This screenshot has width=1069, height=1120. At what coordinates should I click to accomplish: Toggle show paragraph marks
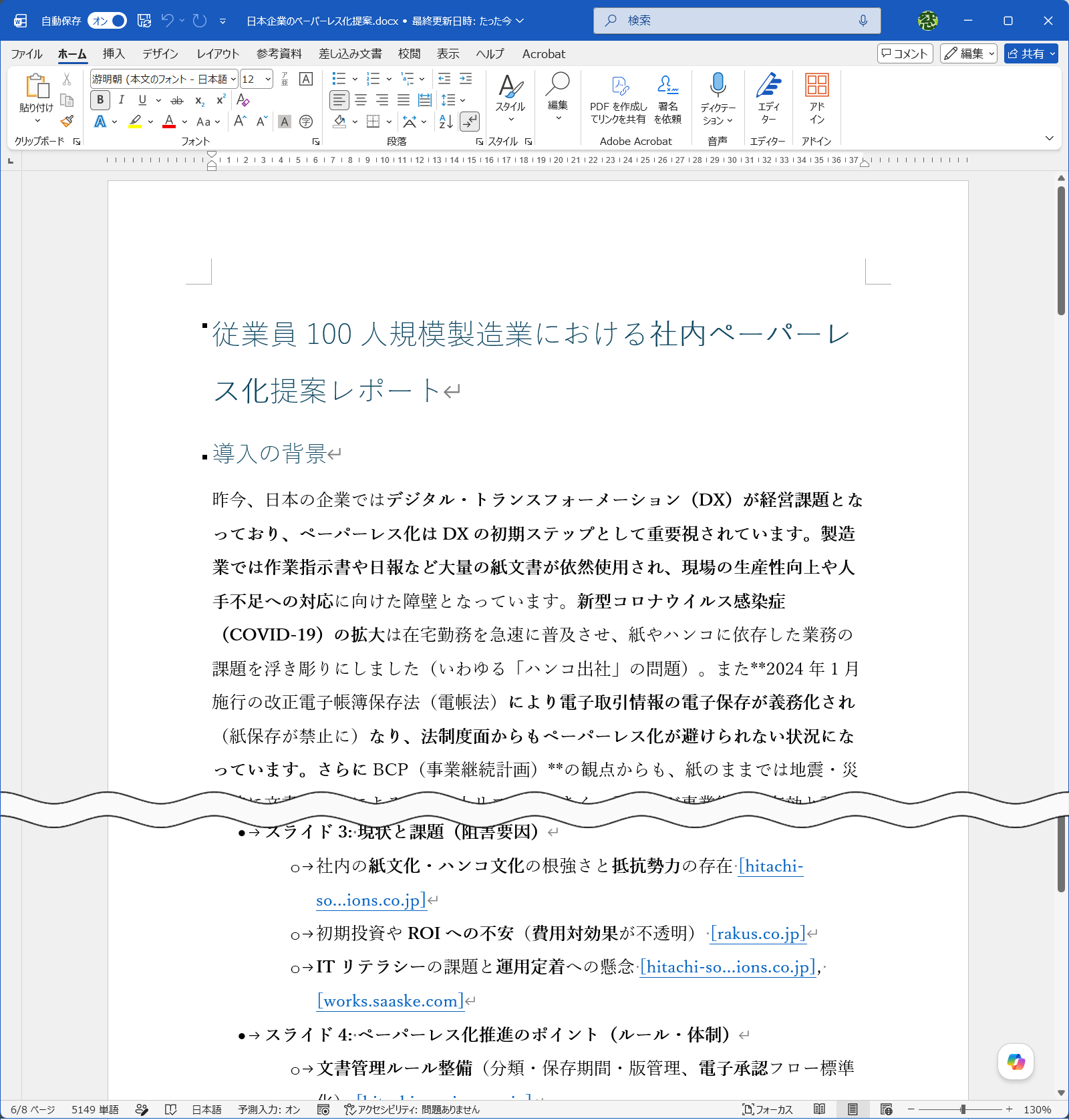pyautogui.click(x=470, y=122)
